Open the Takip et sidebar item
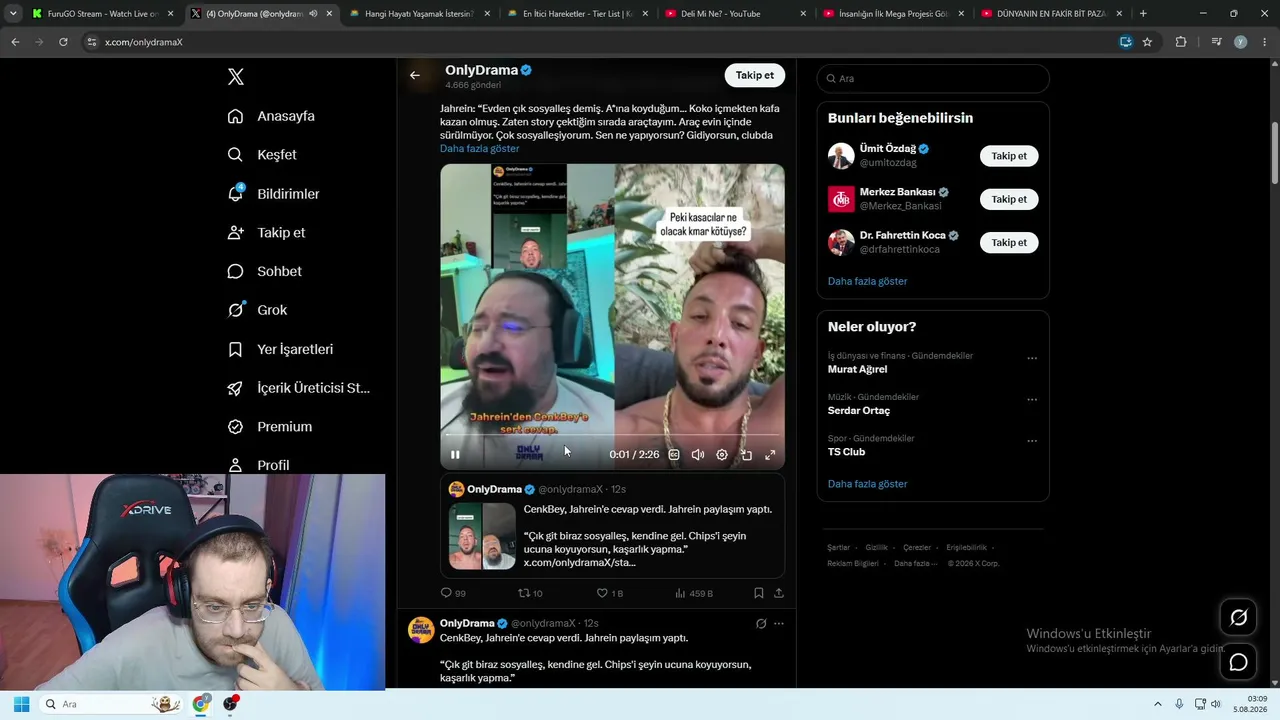Image resolution: width=1280 pixels, height=720 pixels. pyautogui.click(x=266, y=233)
